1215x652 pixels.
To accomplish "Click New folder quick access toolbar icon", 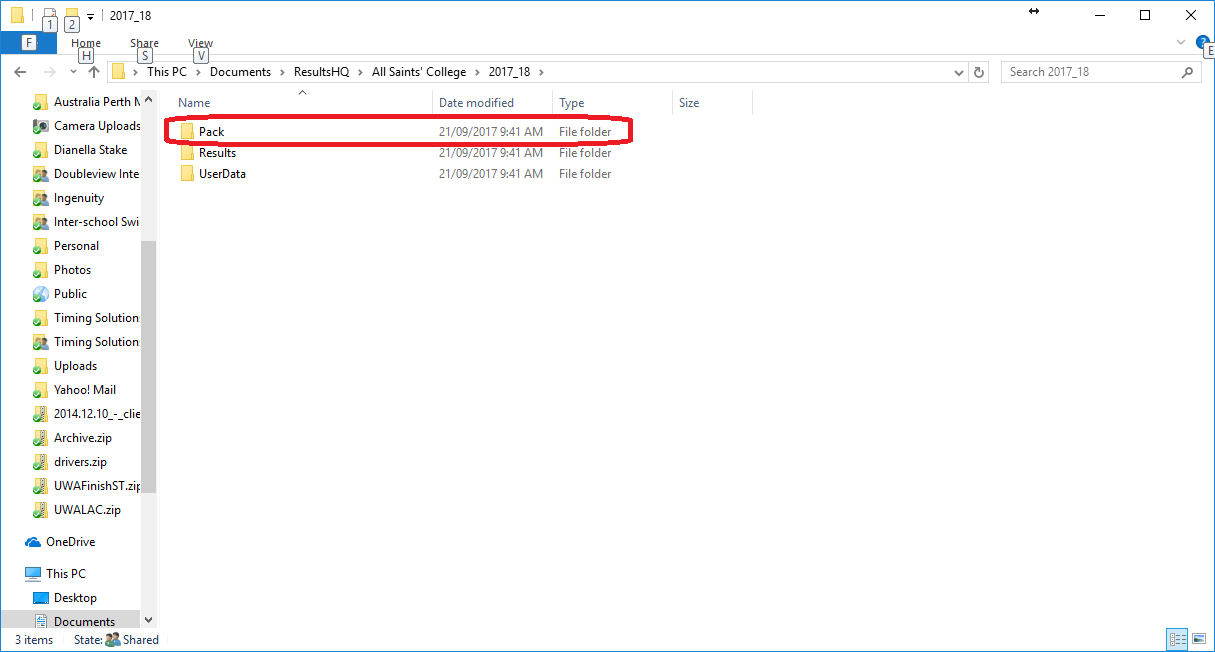I will 71,16.
